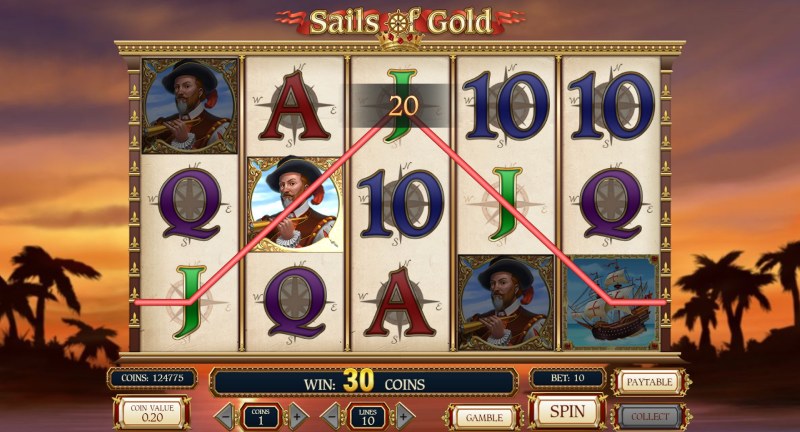Image resolution: width=800 pixels, height=432 pixels.
Task: Decrease lines with the minus arrow
Action: coord(332,417)
